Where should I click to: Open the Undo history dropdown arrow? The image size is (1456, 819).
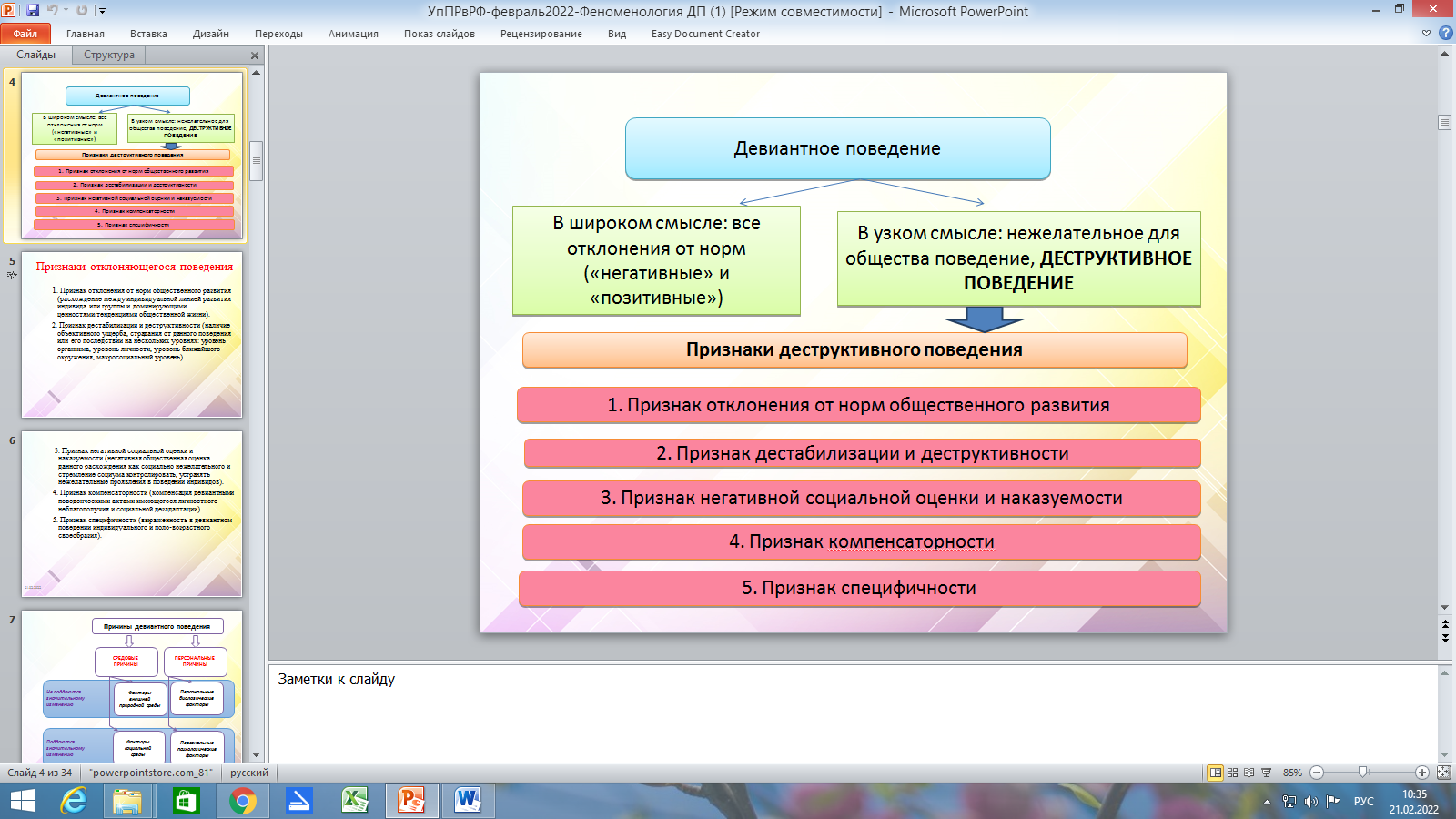tap(66, 11)
